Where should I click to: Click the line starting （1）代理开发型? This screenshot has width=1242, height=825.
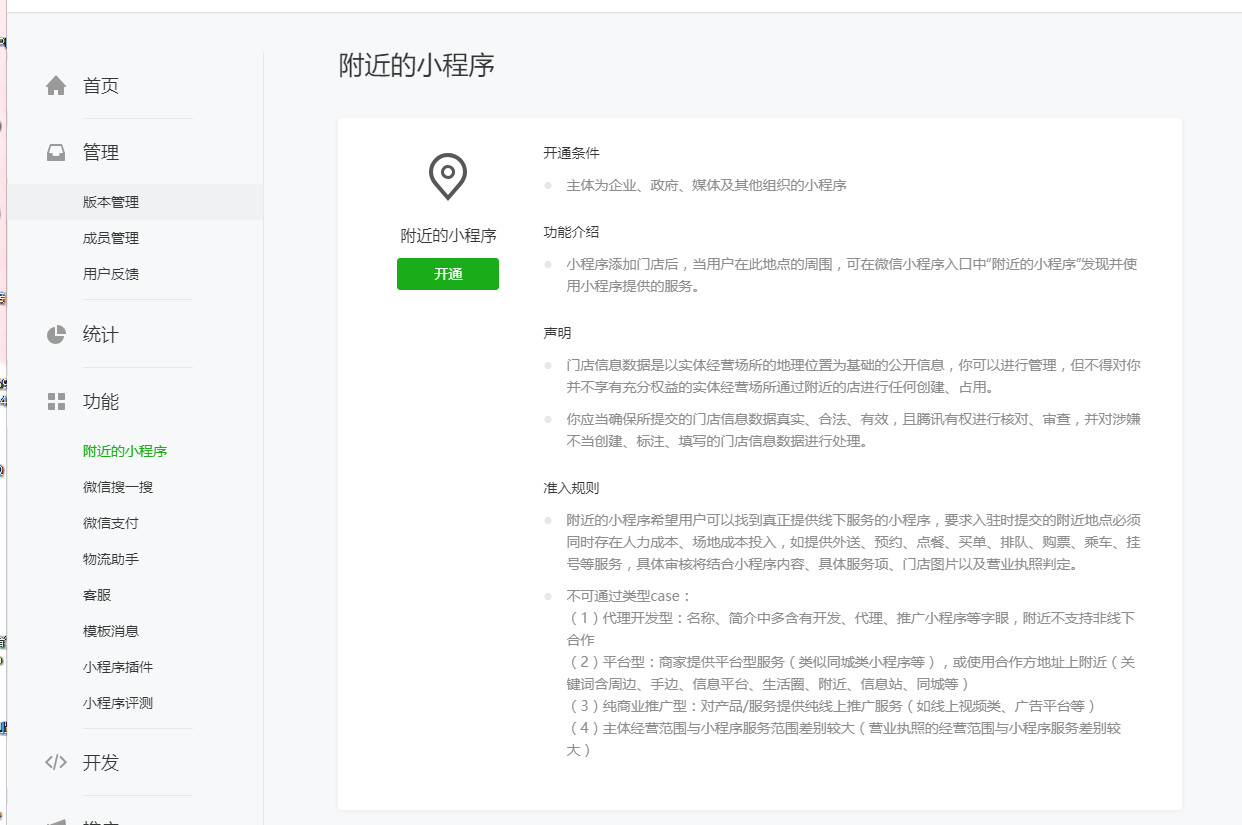point(851,629)
